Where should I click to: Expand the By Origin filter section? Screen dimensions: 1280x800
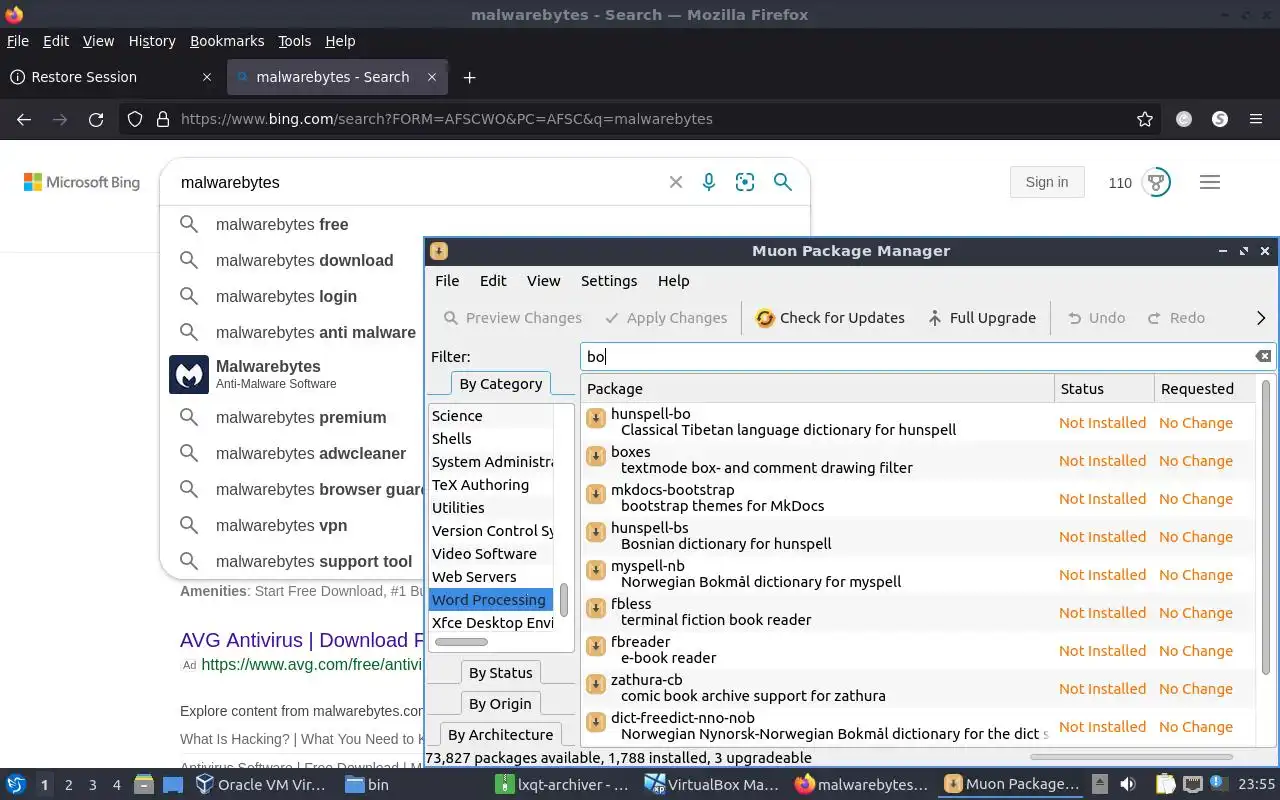pyautogui.click(x=500, y=704)
